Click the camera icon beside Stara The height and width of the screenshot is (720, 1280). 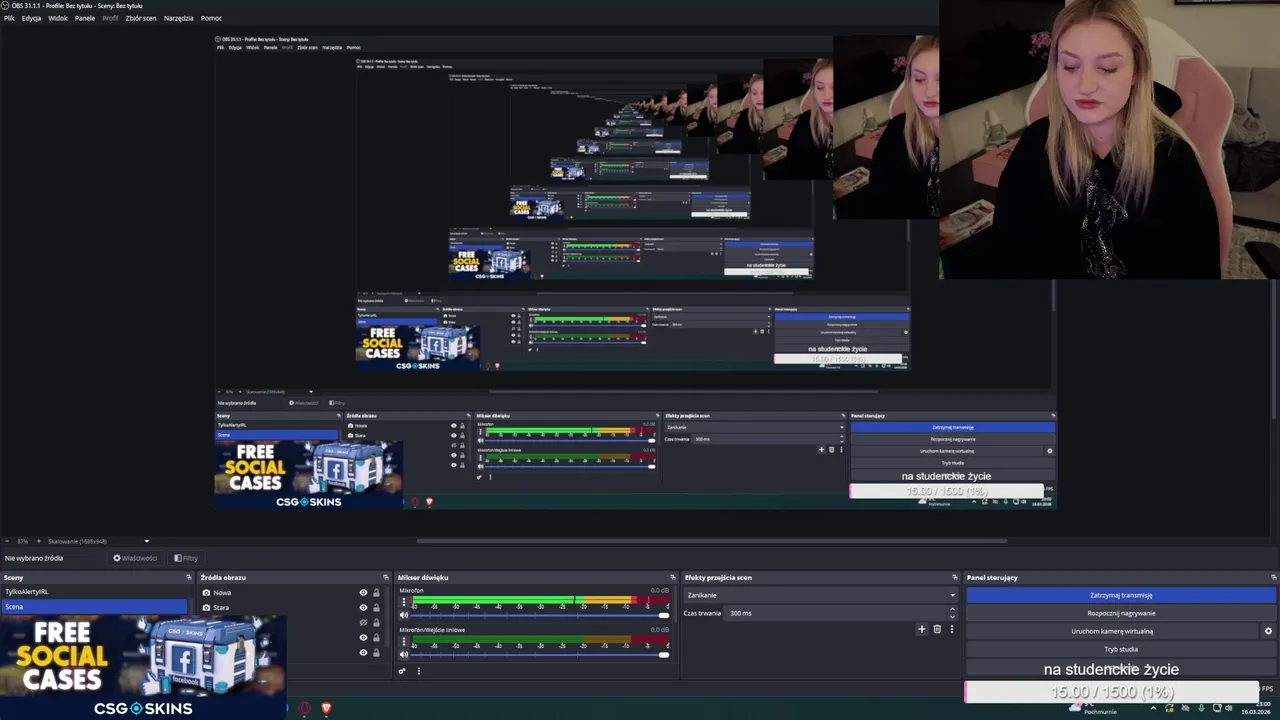click(x=207, y=607)
